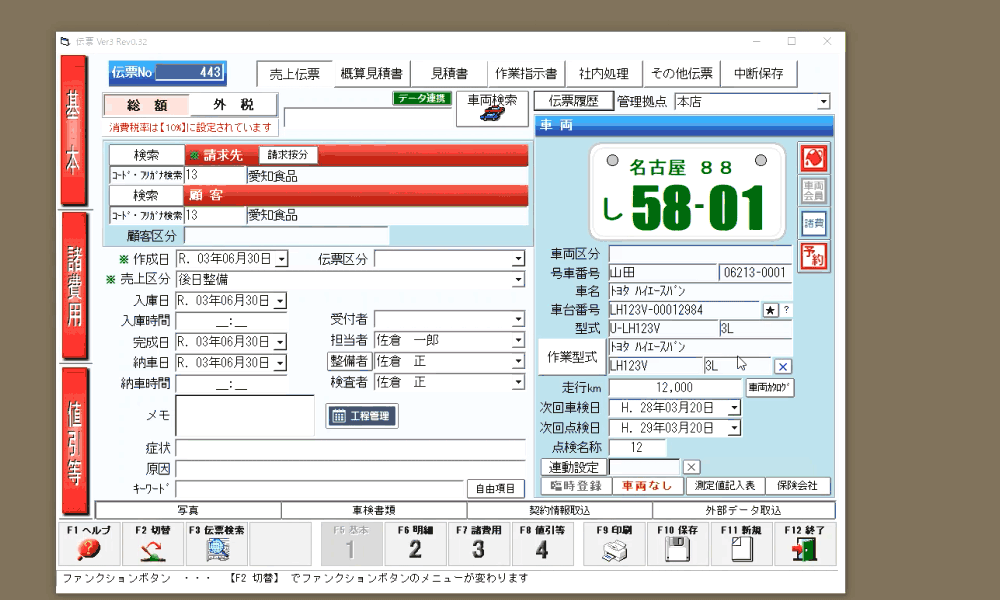Click the F5 basic page 1 button
Image resolution: width=1000 pixels, height=600 pixels.
(x=351, y=544)
